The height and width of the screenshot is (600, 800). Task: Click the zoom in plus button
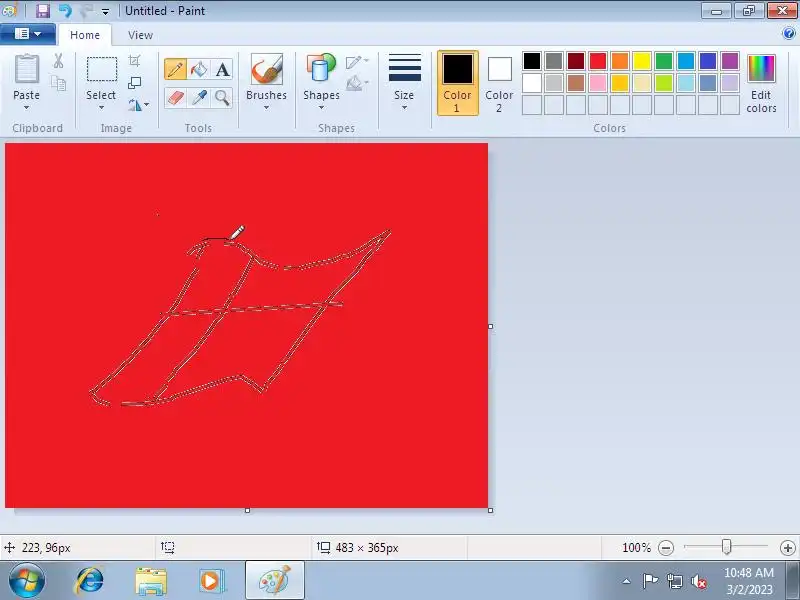(788, 548)
